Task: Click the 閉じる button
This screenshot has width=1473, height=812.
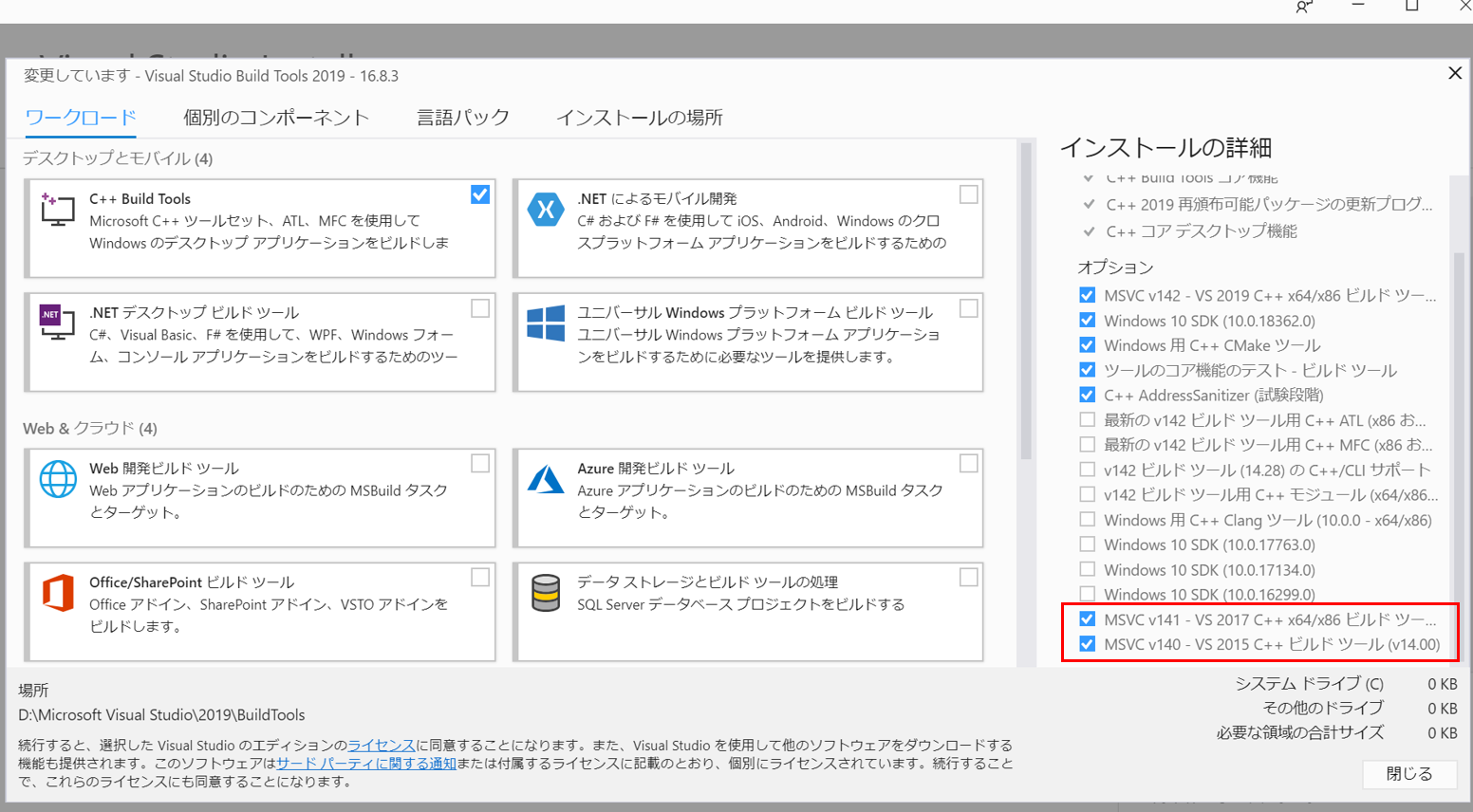Action: pos(1409,773)
